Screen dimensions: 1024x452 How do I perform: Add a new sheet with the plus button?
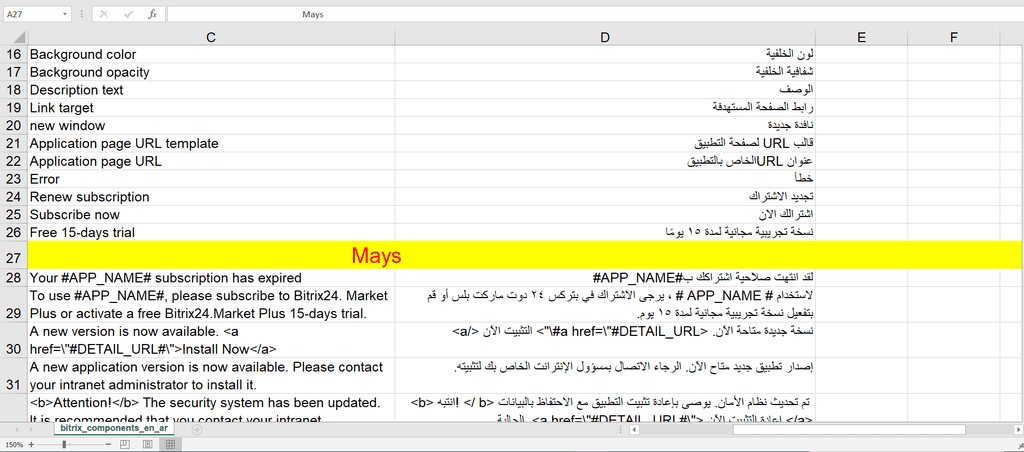197,429
